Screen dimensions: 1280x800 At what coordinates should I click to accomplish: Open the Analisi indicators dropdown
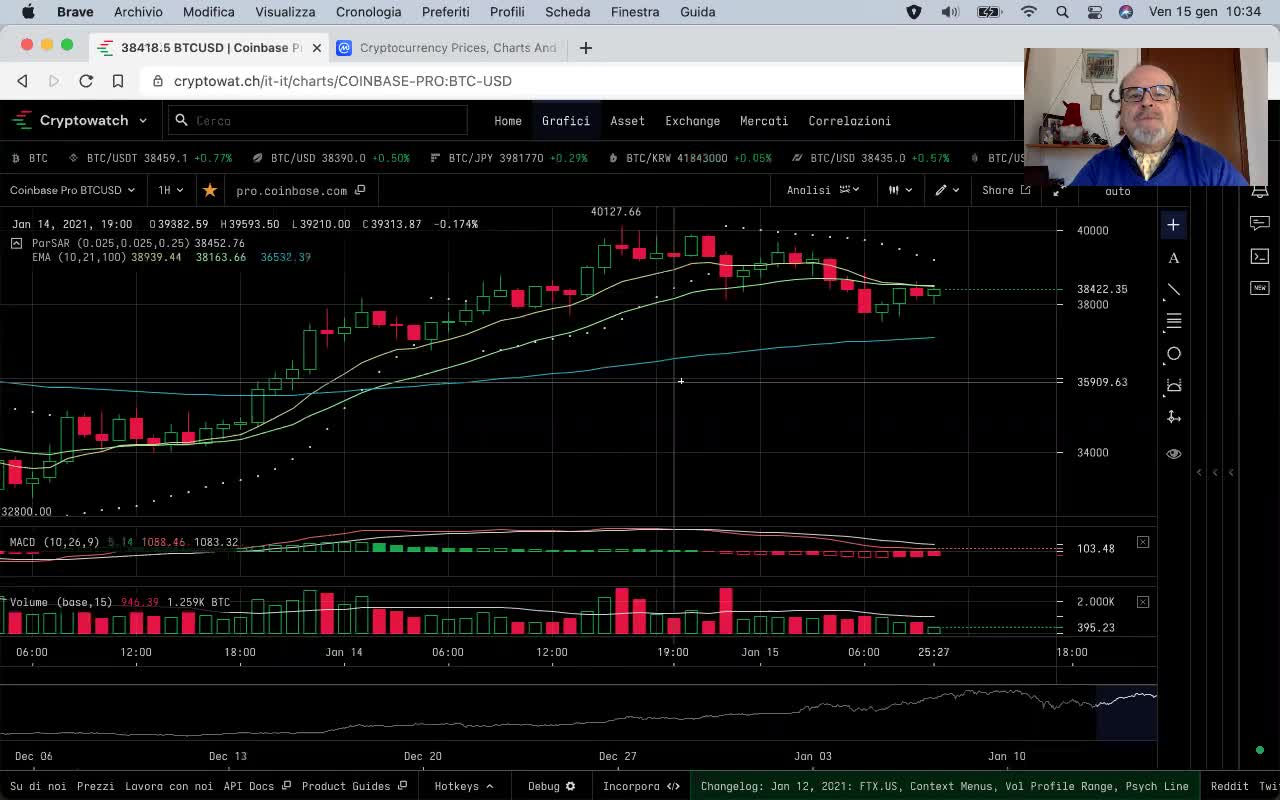click(823, 190)
